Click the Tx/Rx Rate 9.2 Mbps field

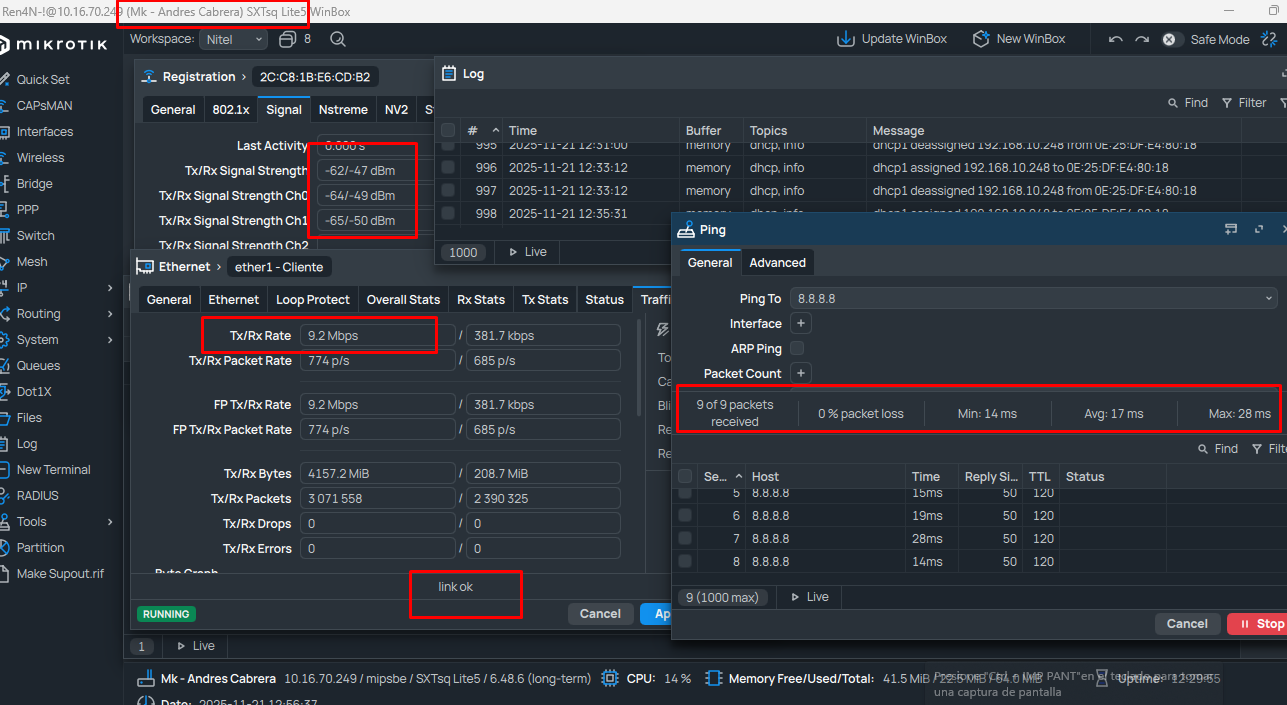(378, 335)
